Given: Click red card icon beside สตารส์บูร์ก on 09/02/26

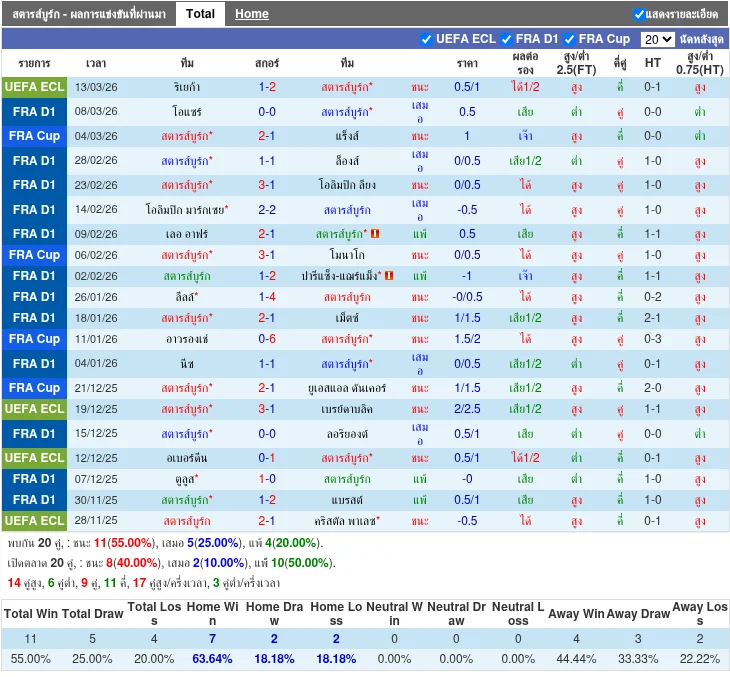Looking at the screenshot, I should point(375,234).
